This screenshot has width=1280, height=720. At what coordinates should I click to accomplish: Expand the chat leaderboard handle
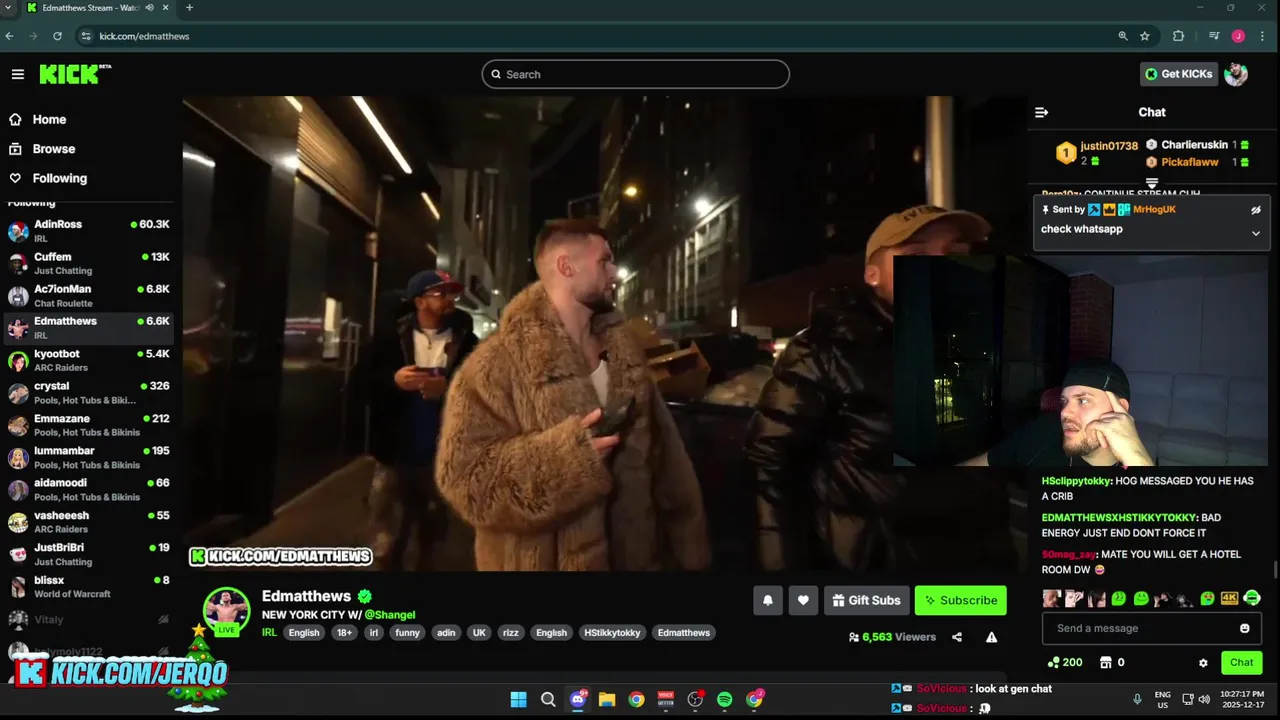[1152, 183]
